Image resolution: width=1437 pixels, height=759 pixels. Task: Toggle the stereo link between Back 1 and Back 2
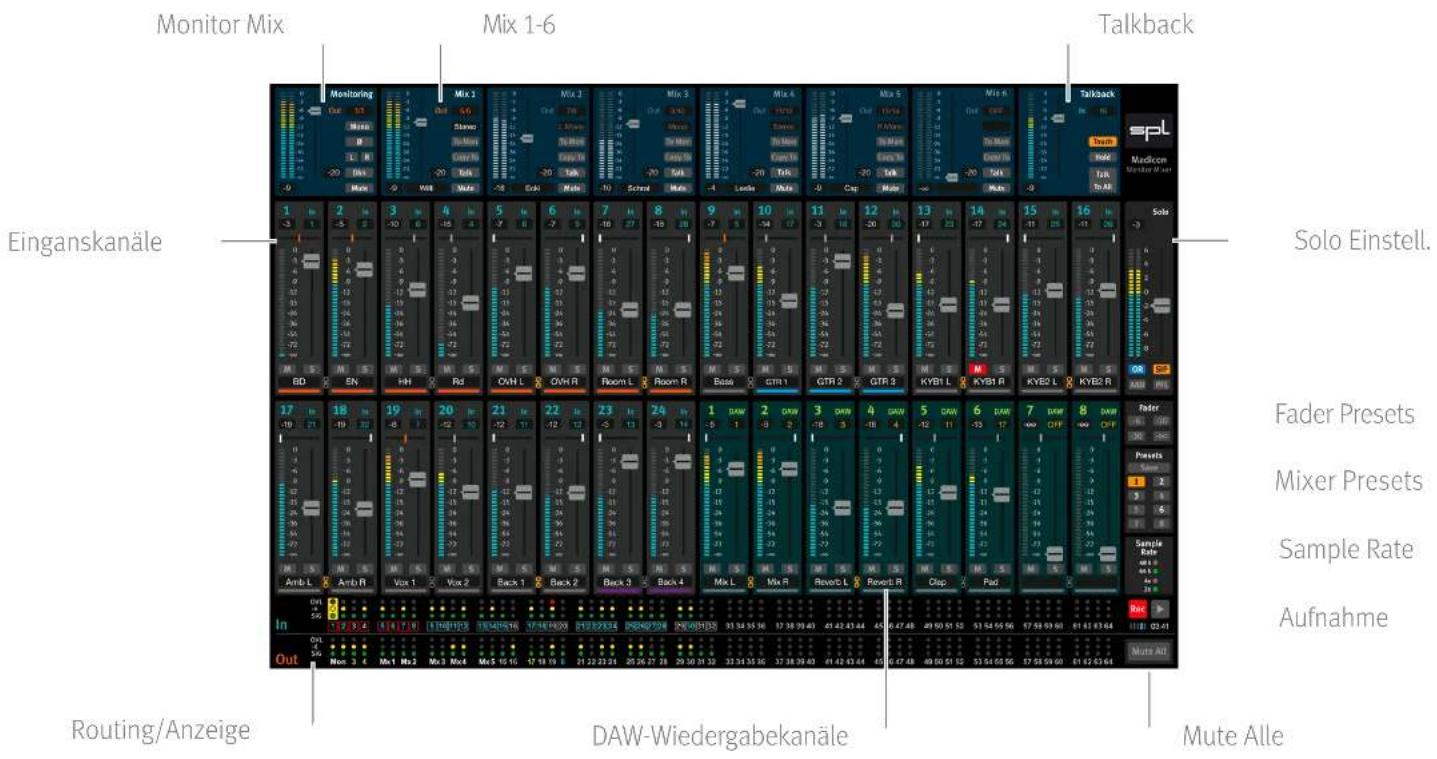[x=537, y=581]
